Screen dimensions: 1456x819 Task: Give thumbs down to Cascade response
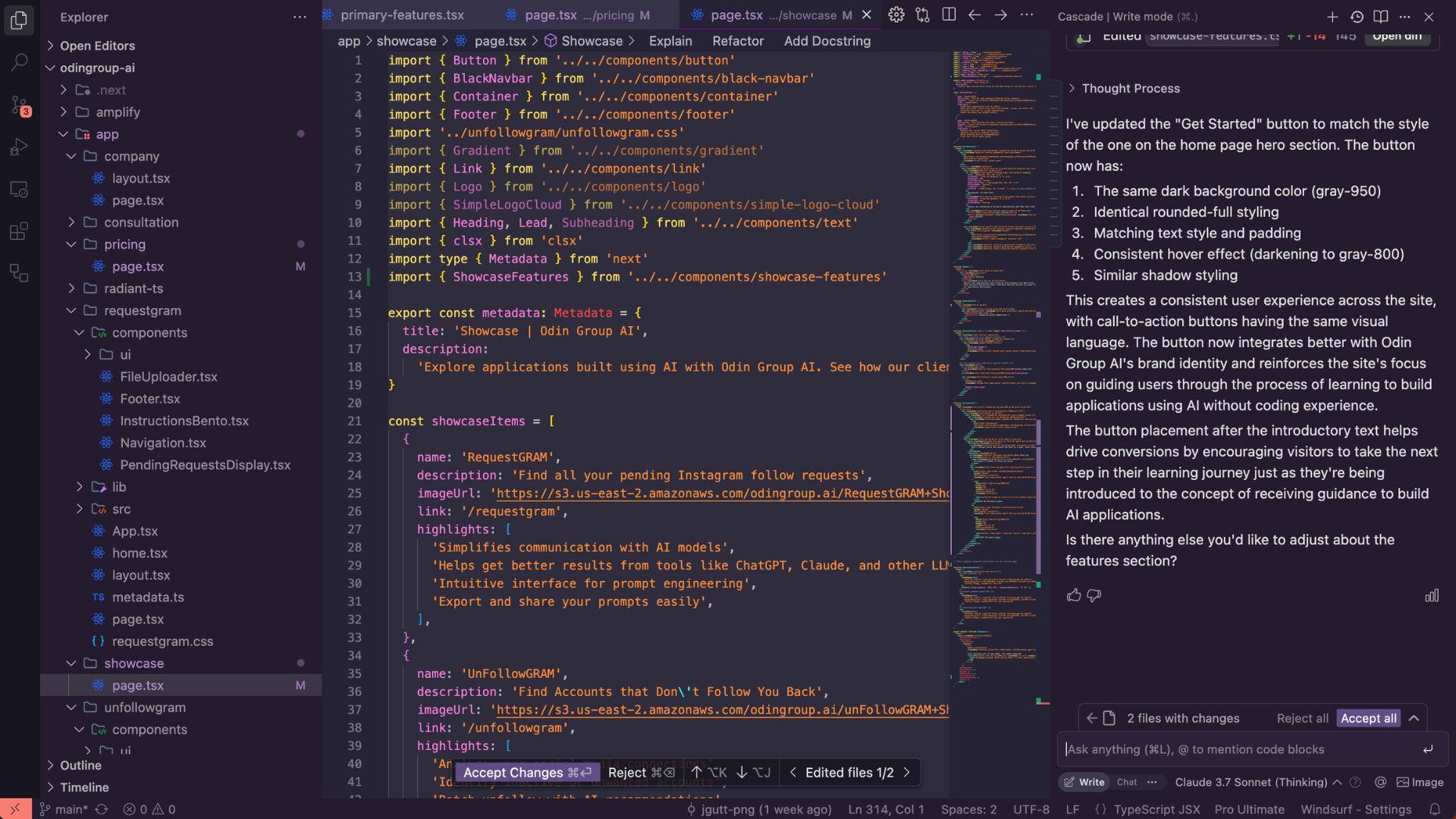coord(1094,595)
